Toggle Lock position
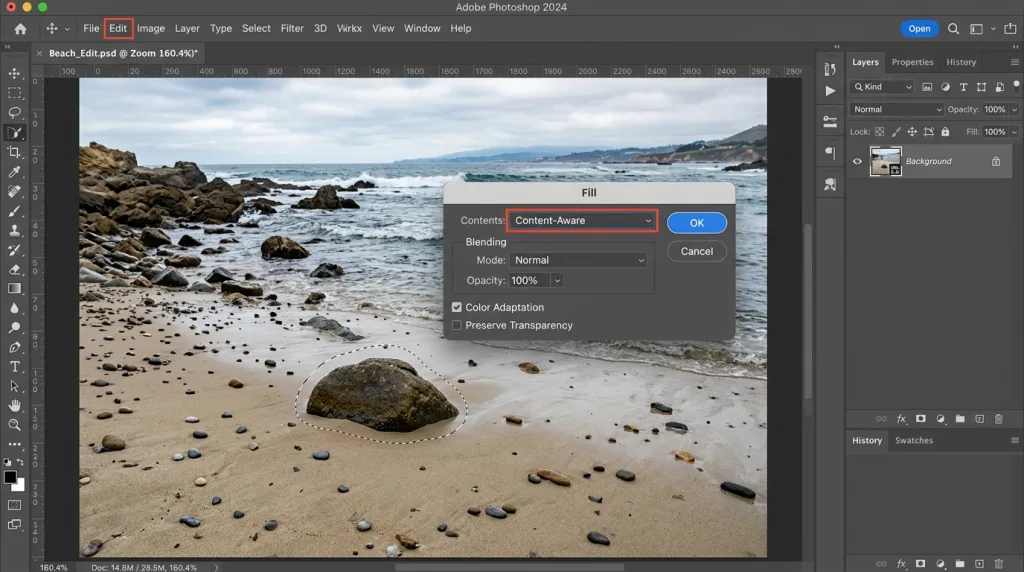 point(912,132)
